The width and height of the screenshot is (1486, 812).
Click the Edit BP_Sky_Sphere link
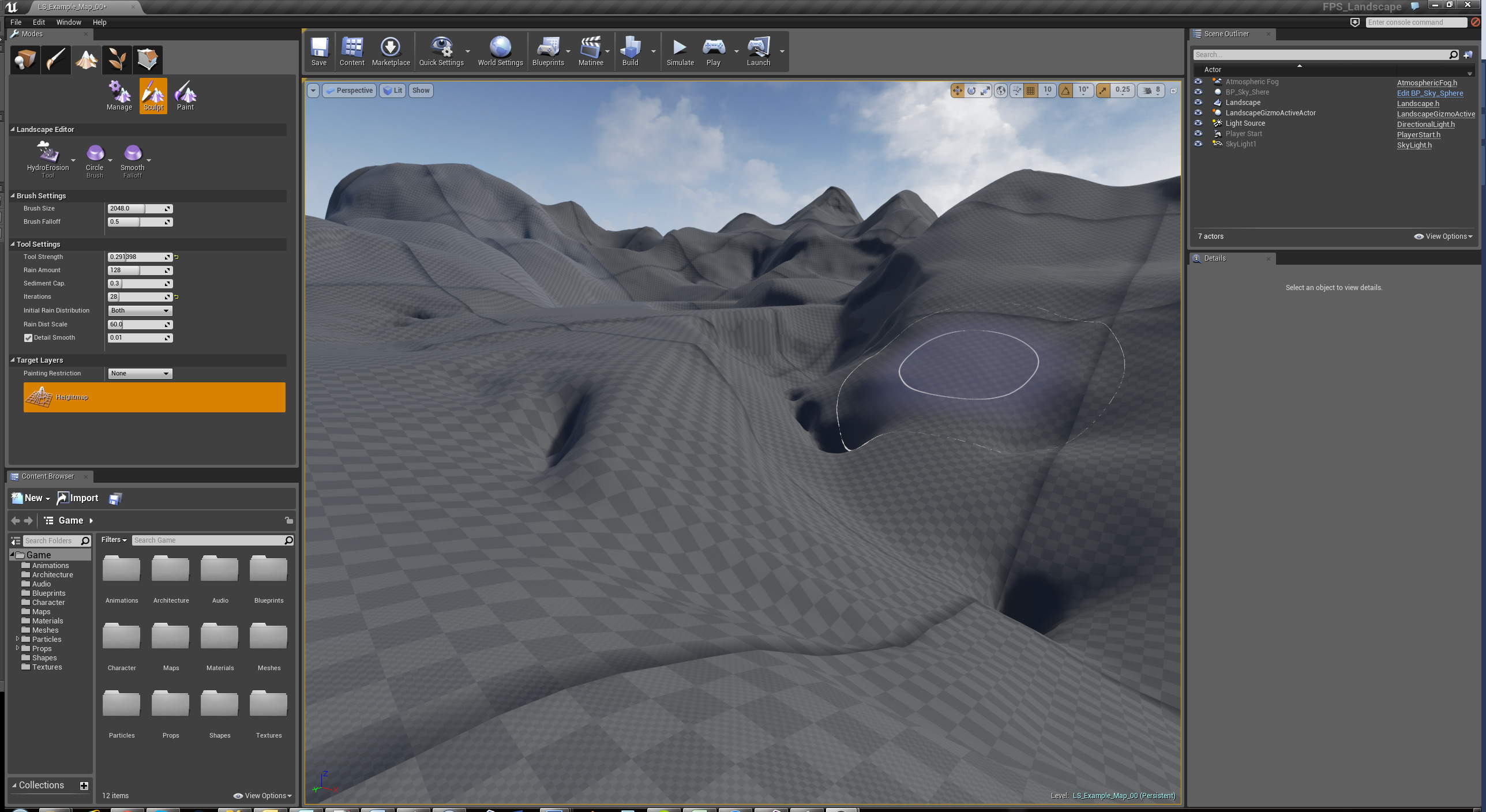tap(1429, 93)
